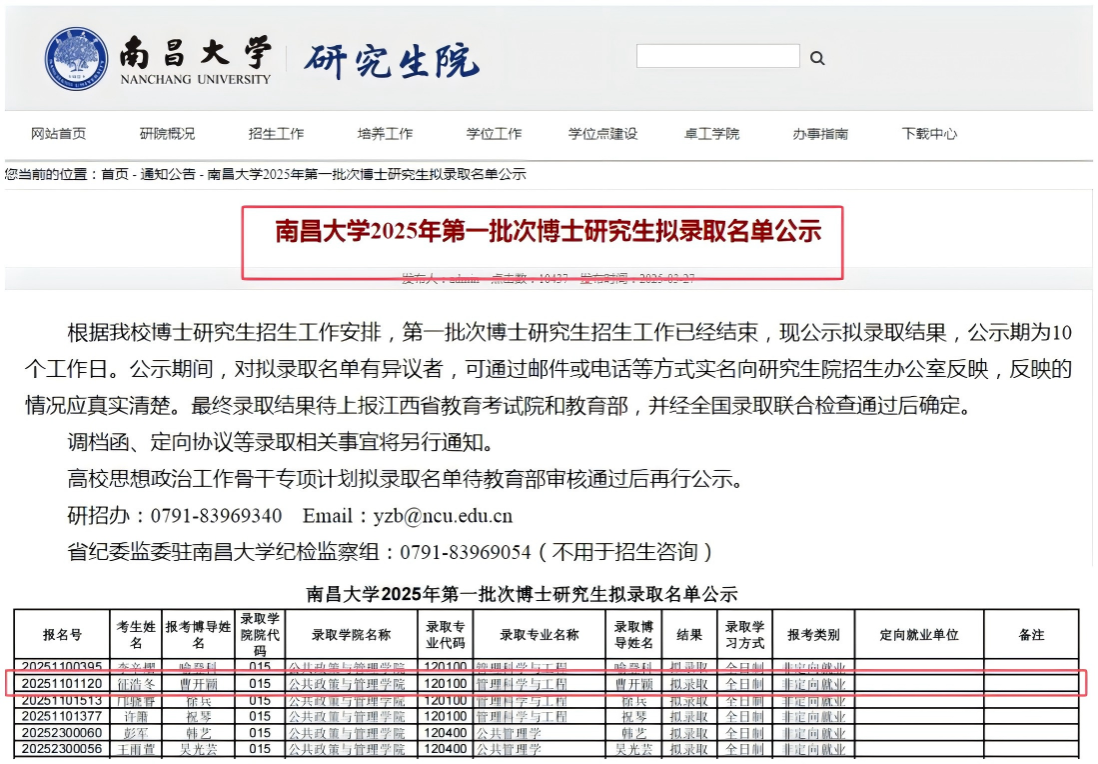
Task: Click the 研究生院 header title graphic
Action: click(391, 61)
